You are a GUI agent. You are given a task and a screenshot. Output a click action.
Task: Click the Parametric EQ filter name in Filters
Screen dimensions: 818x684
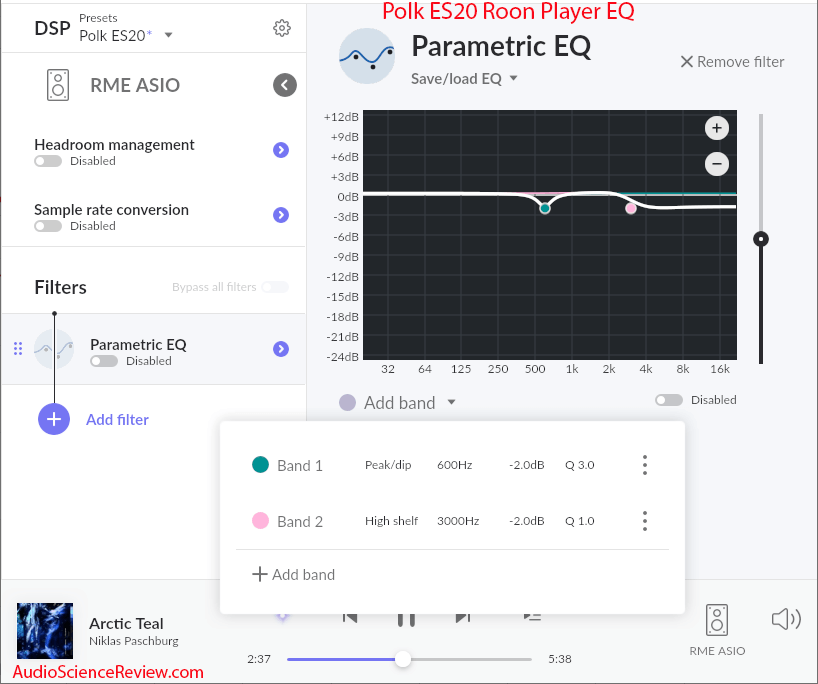[x=138, y=344]
